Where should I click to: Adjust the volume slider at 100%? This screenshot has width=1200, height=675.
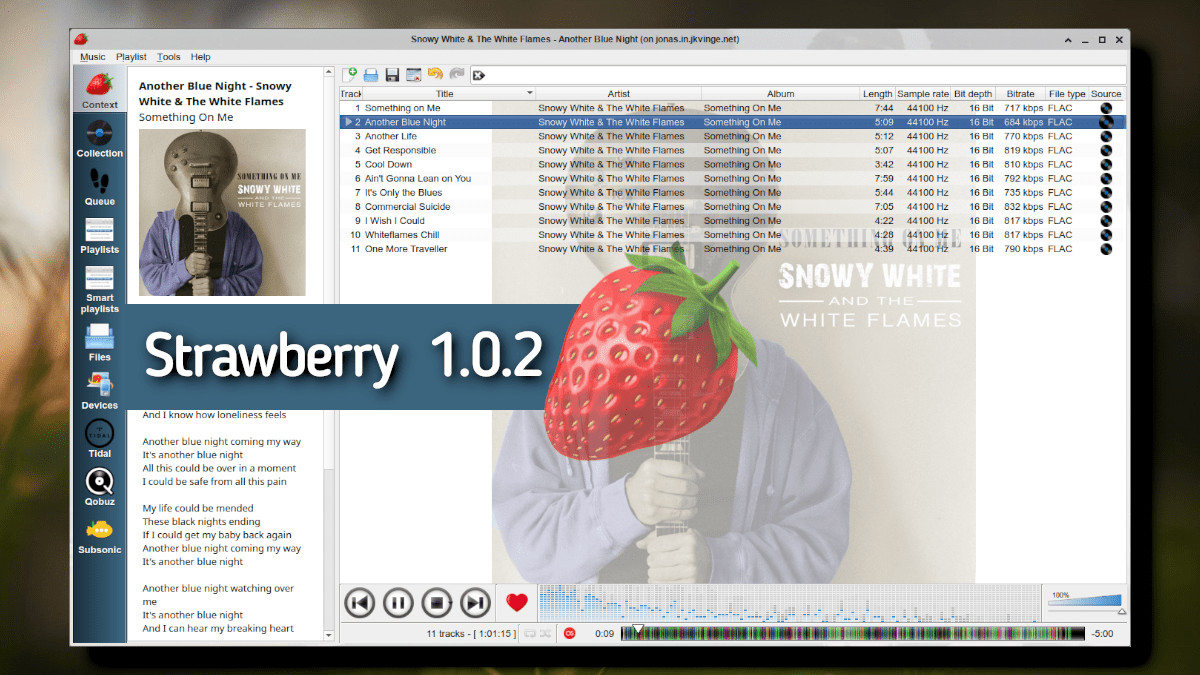[x=1086, y=604]
